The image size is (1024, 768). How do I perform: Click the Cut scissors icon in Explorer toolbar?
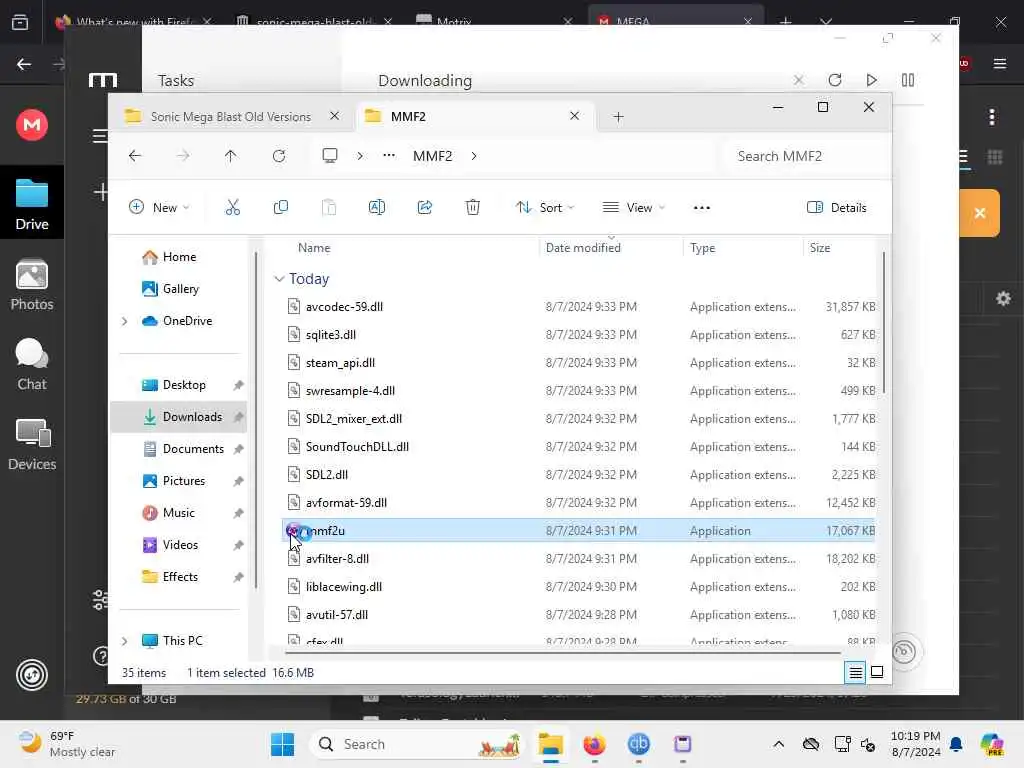[232, 208]
